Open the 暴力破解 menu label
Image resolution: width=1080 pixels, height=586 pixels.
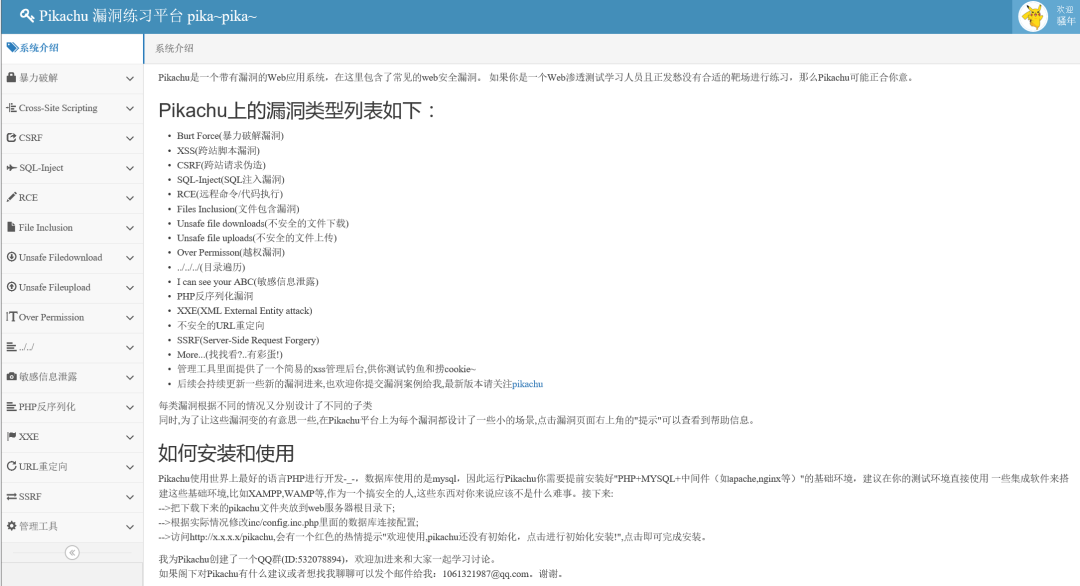click(39, 78)
